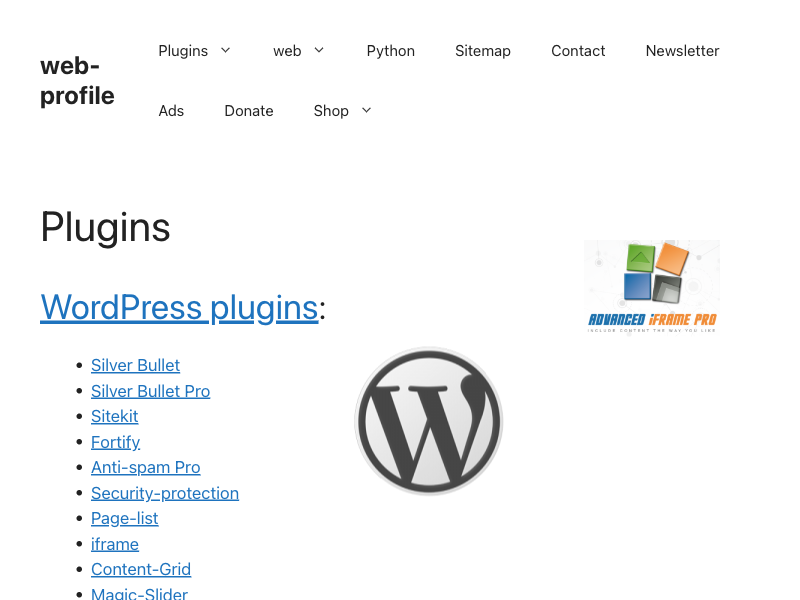Click the Plugins page heading

point(105,228)
